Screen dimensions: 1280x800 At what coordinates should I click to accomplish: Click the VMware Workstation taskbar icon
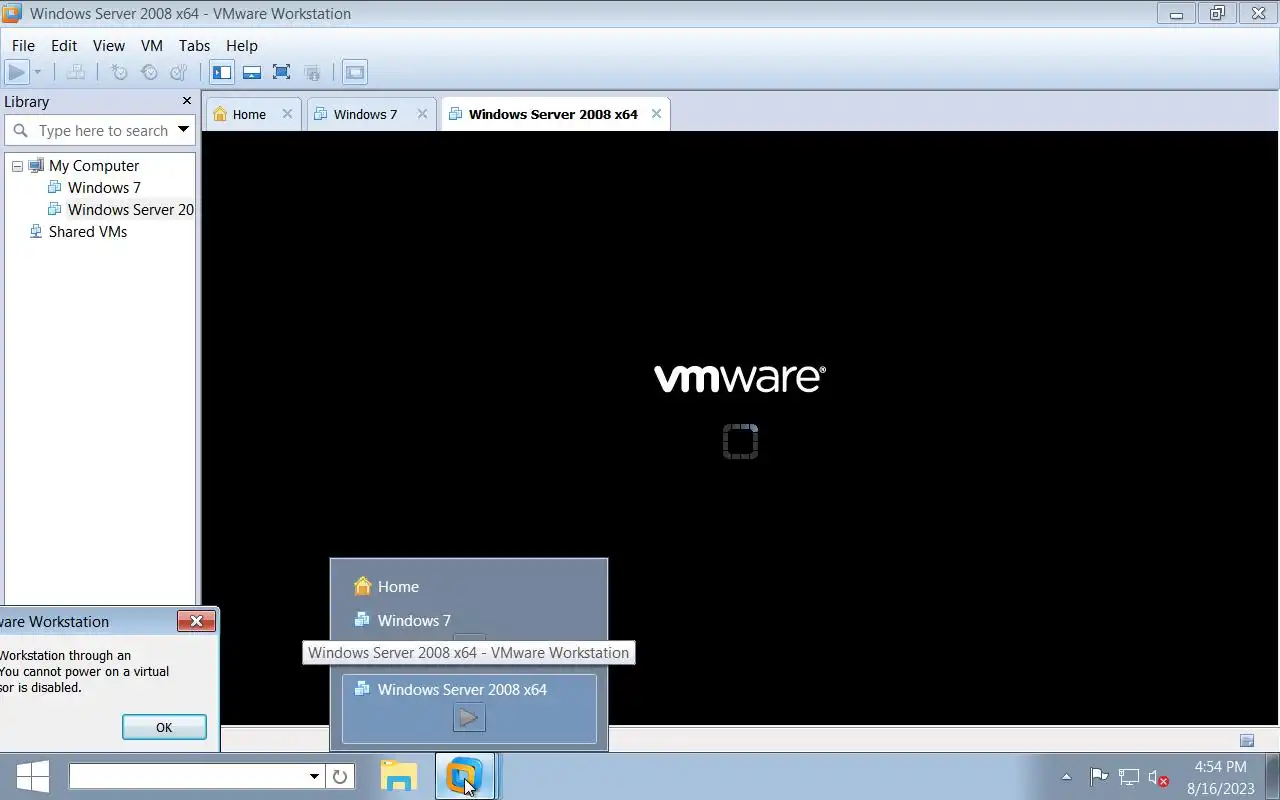[464, 776]
